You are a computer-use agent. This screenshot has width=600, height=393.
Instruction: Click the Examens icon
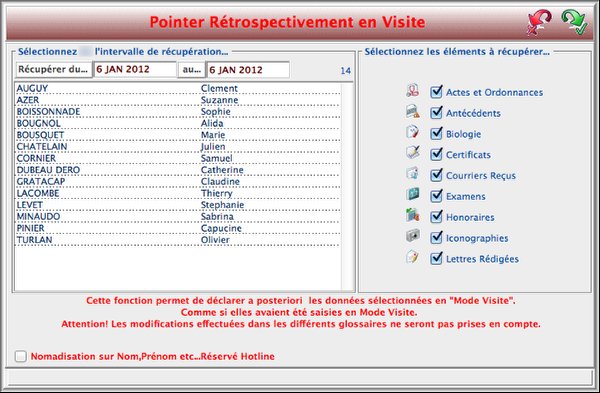[412, 194]
